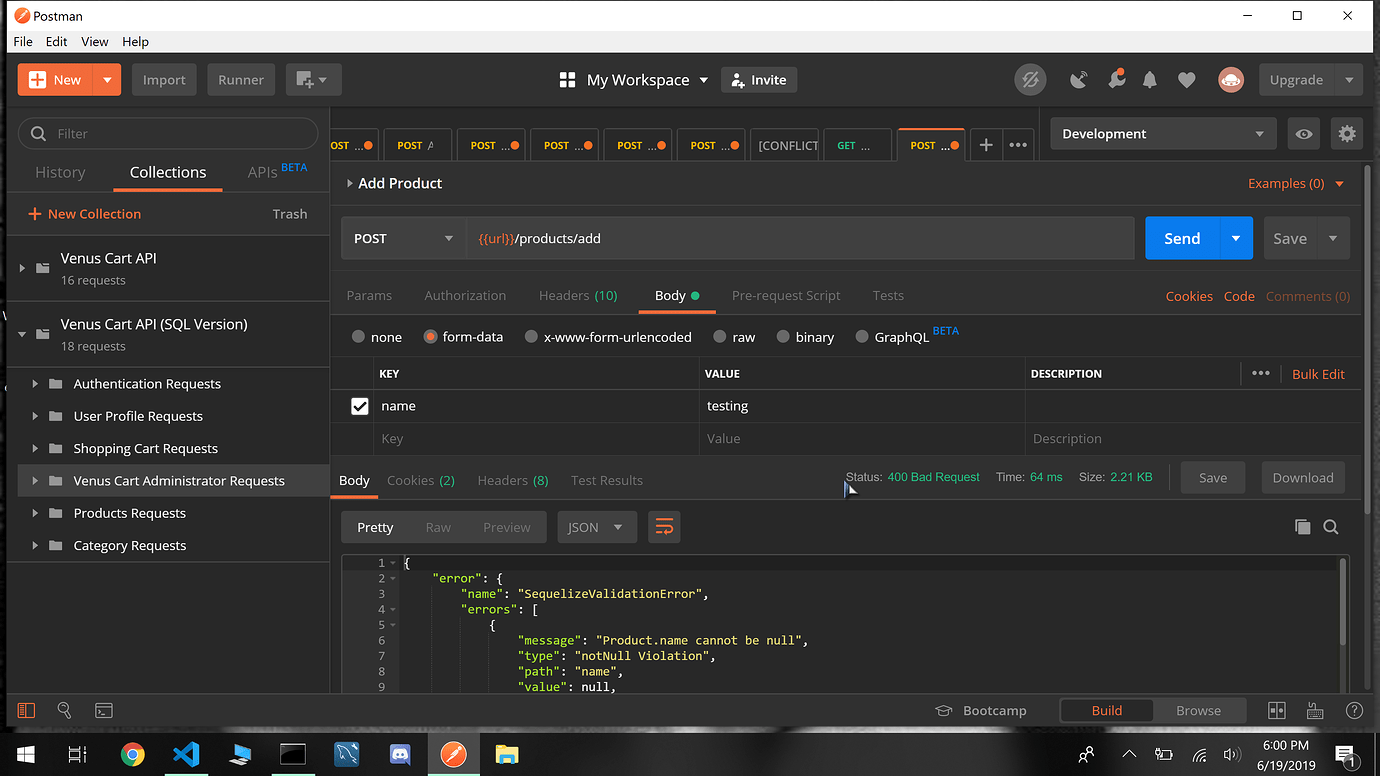Open the Development environment dropdown
The image size is (1380, 776).
(1161, 134)
